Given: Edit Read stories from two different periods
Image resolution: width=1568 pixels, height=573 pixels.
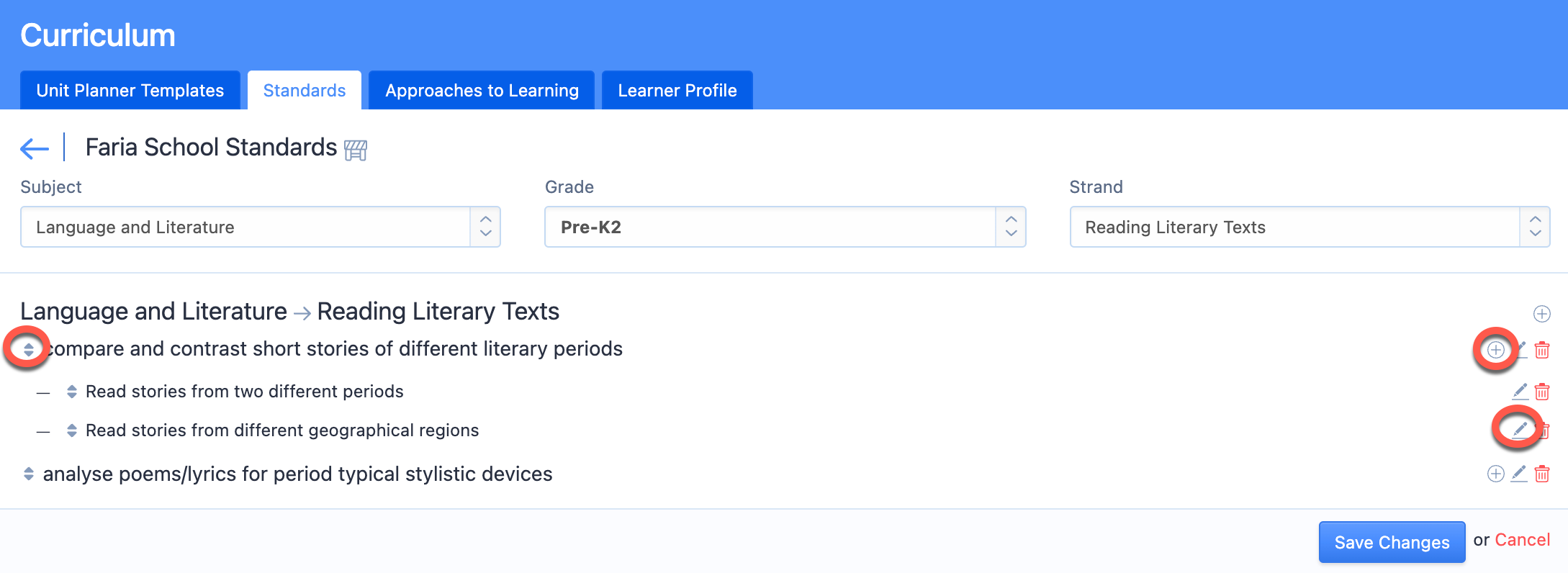Looking at the screenshot, I should 1520,392.
